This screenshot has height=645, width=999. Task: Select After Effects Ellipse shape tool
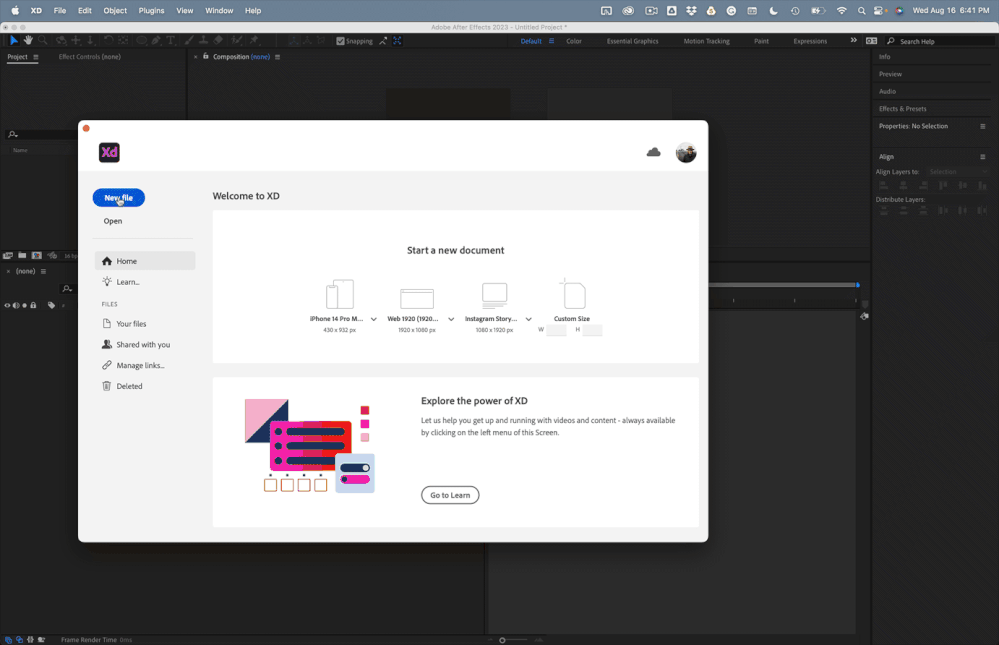[x=141, y=40]
